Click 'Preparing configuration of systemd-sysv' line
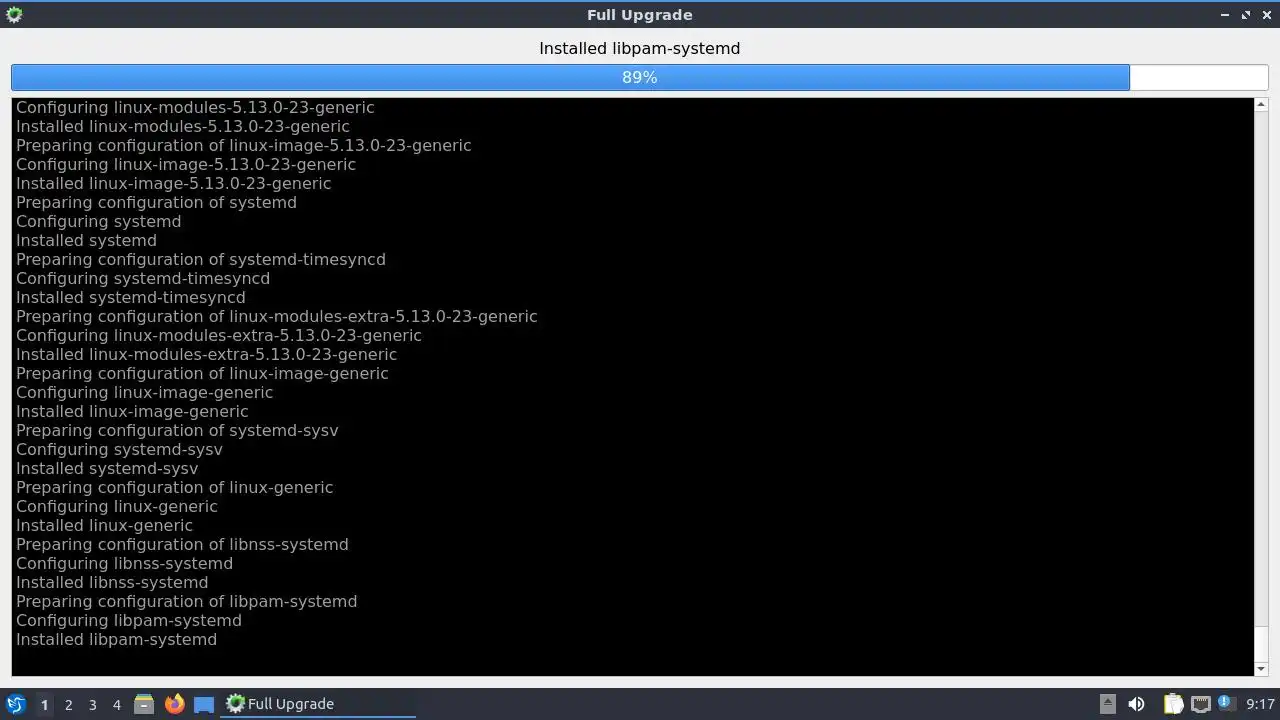This screenshot has width=1280, height=720. (x=177, y=430)
